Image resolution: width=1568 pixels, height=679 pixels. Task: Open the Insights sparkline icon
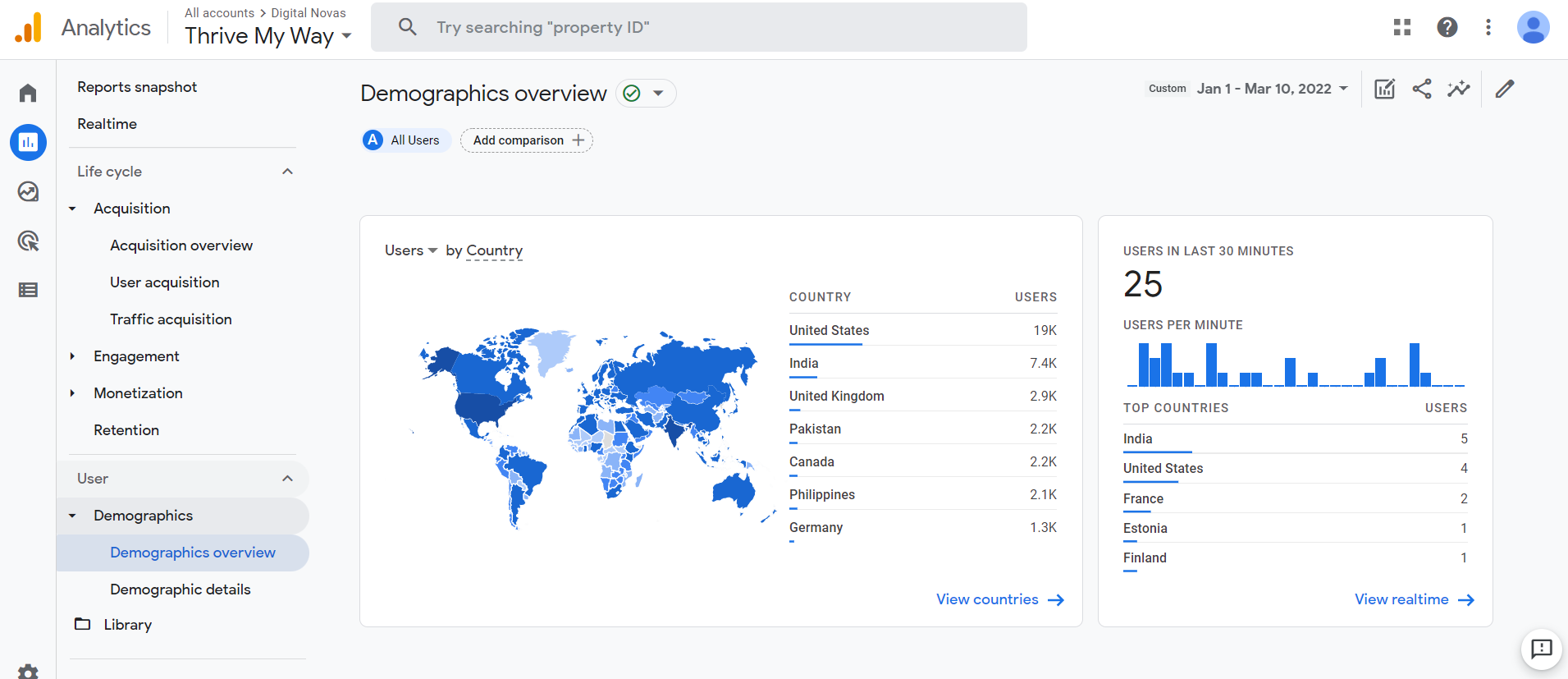coord(1459,89)
